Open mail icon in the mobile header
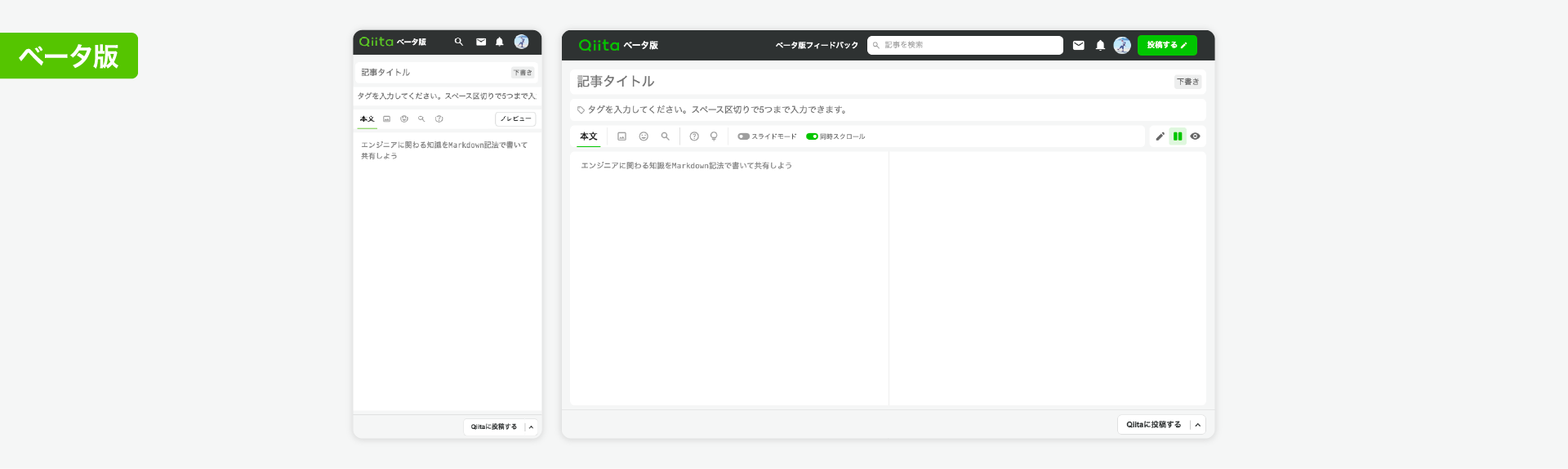 click(481, 42)
